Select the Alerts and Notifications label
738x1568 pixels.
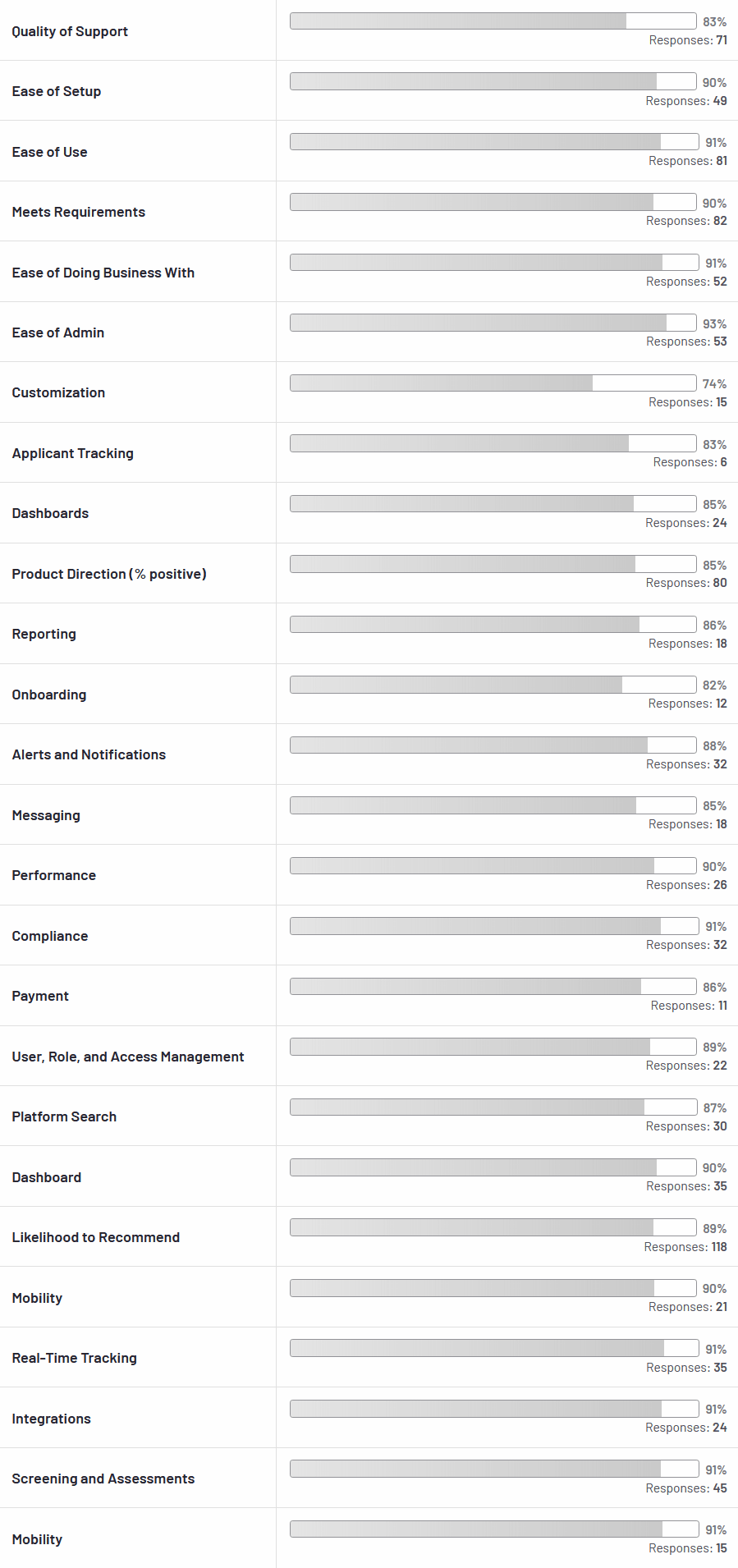coord(89,754)
